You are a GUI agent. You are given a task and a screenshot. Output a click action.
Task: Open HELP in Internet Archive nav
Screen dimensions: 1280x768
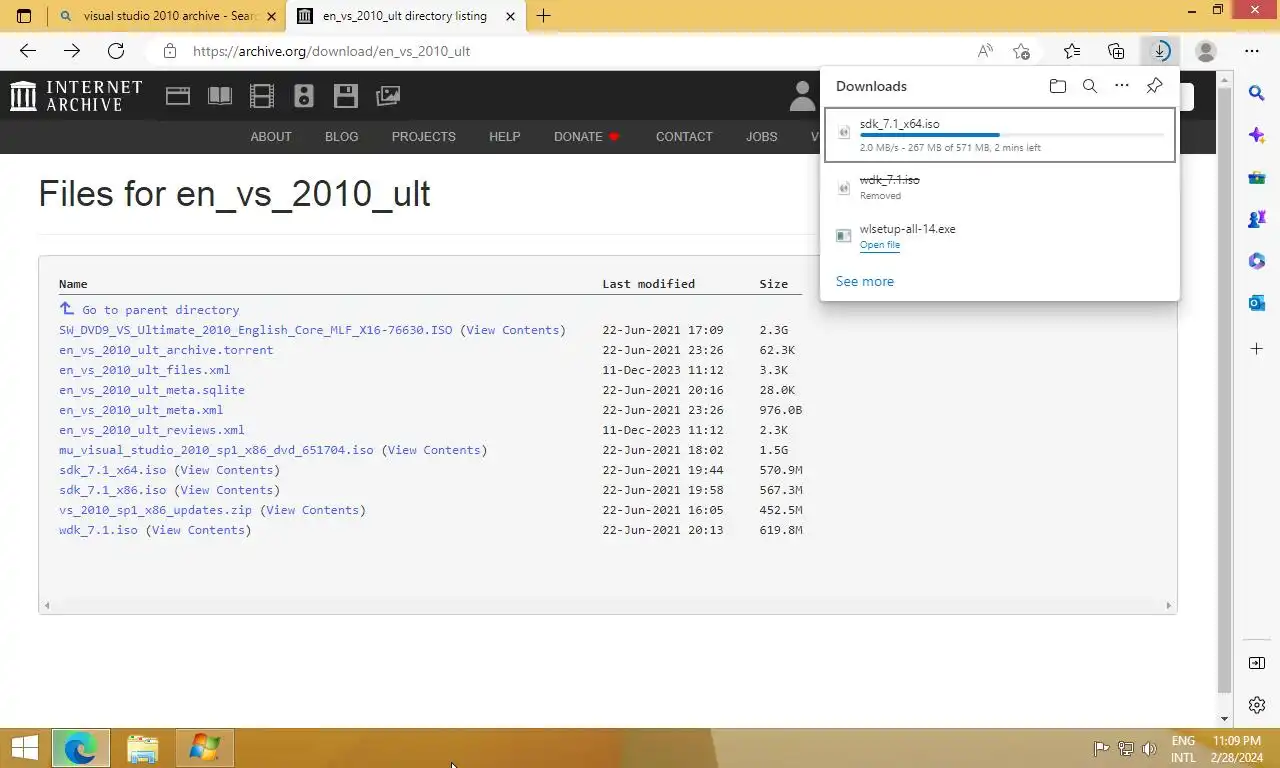coord(504,137)
